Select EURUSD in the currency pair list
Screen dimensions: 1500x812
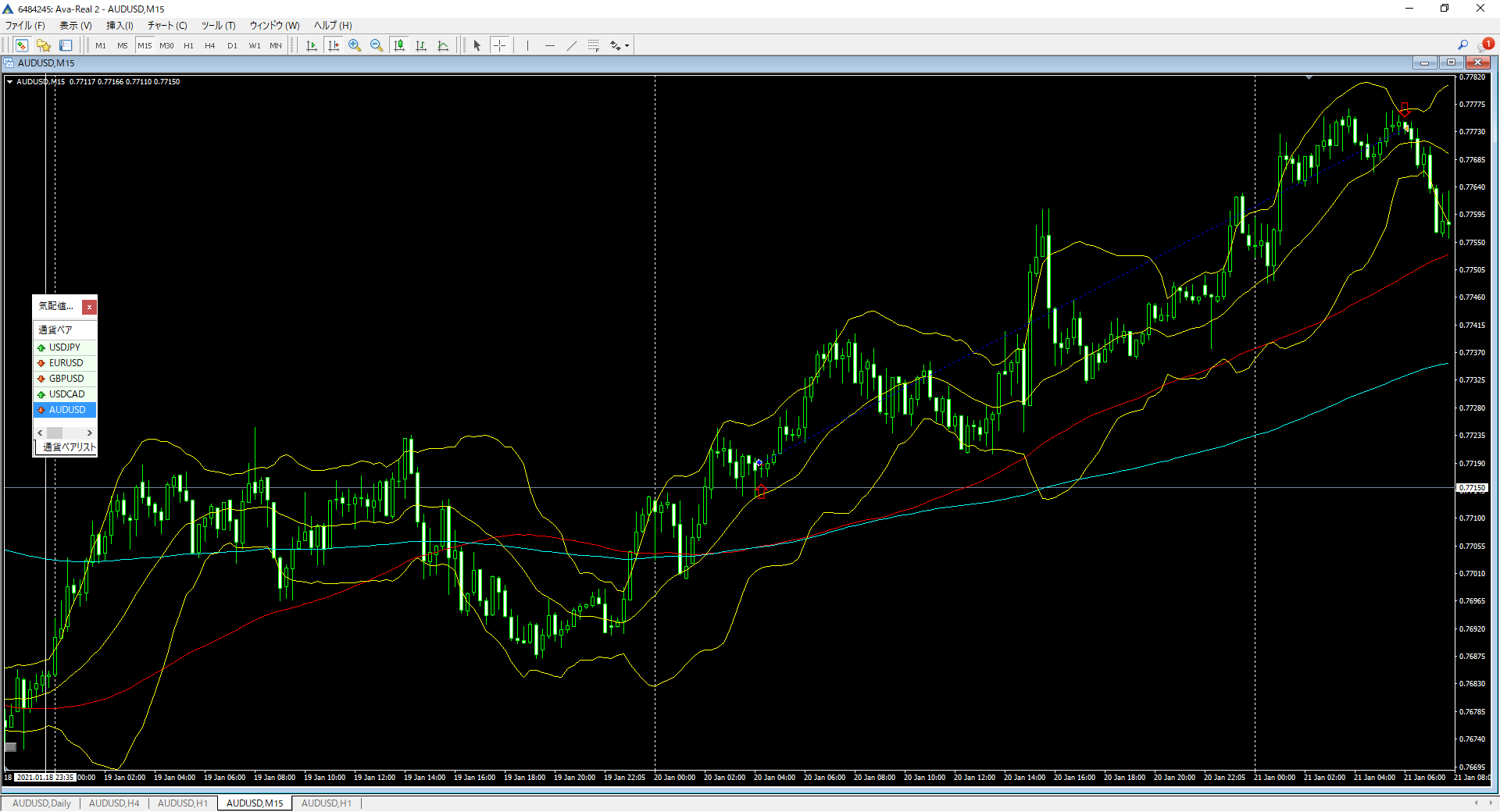[x=65, y=363]
